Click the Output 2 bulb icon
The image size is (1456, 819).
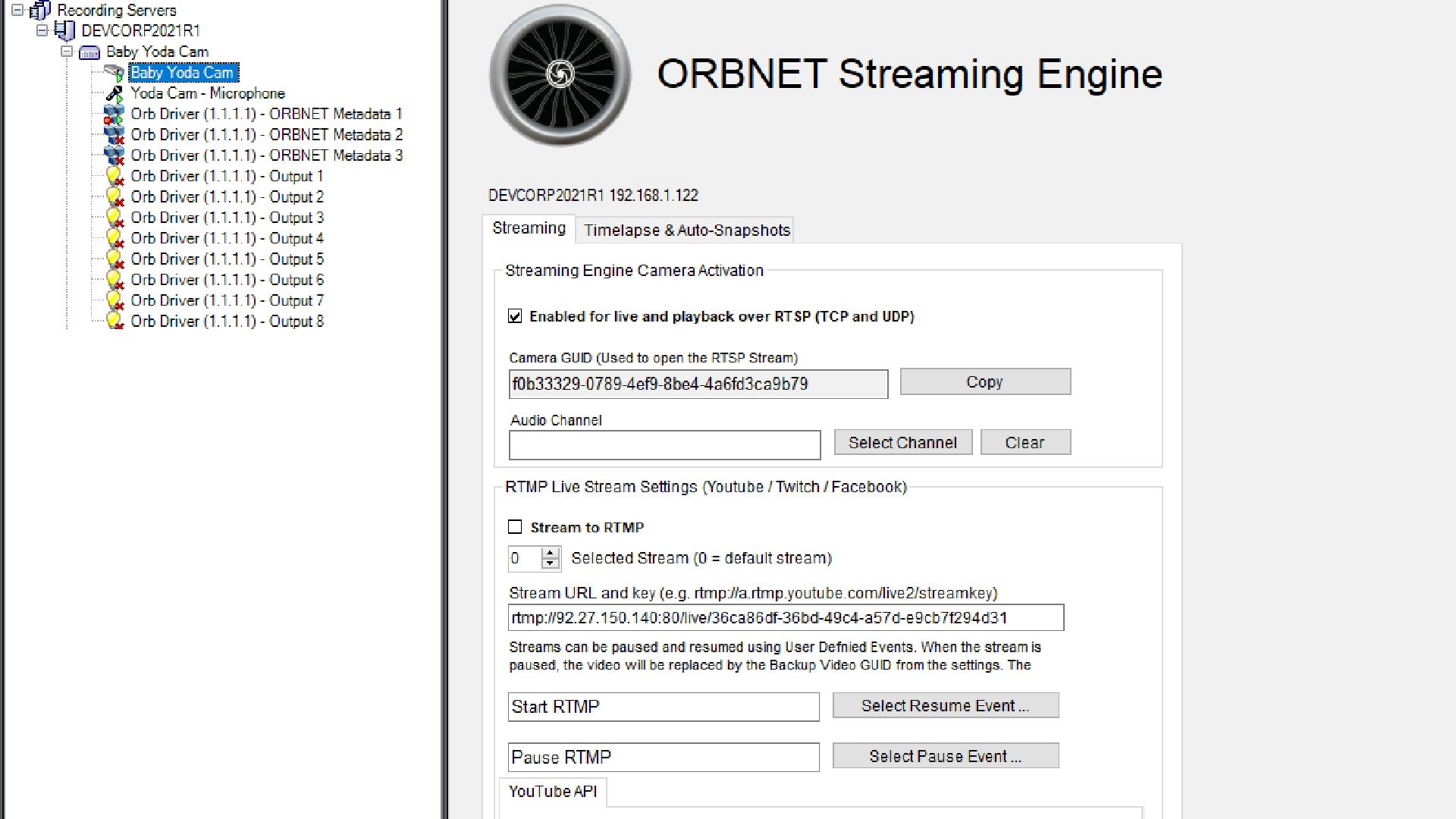[x=115, y=197]
